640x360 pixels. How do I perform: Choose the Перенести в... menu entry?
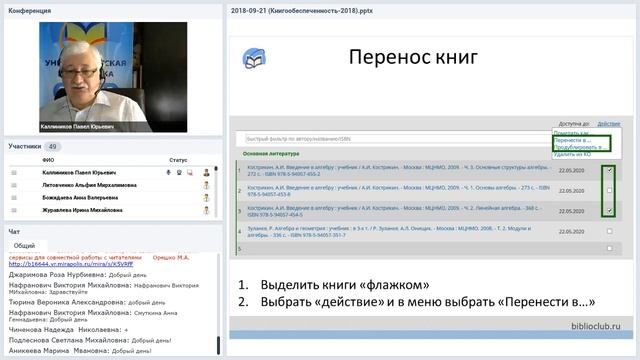[572, 140]
